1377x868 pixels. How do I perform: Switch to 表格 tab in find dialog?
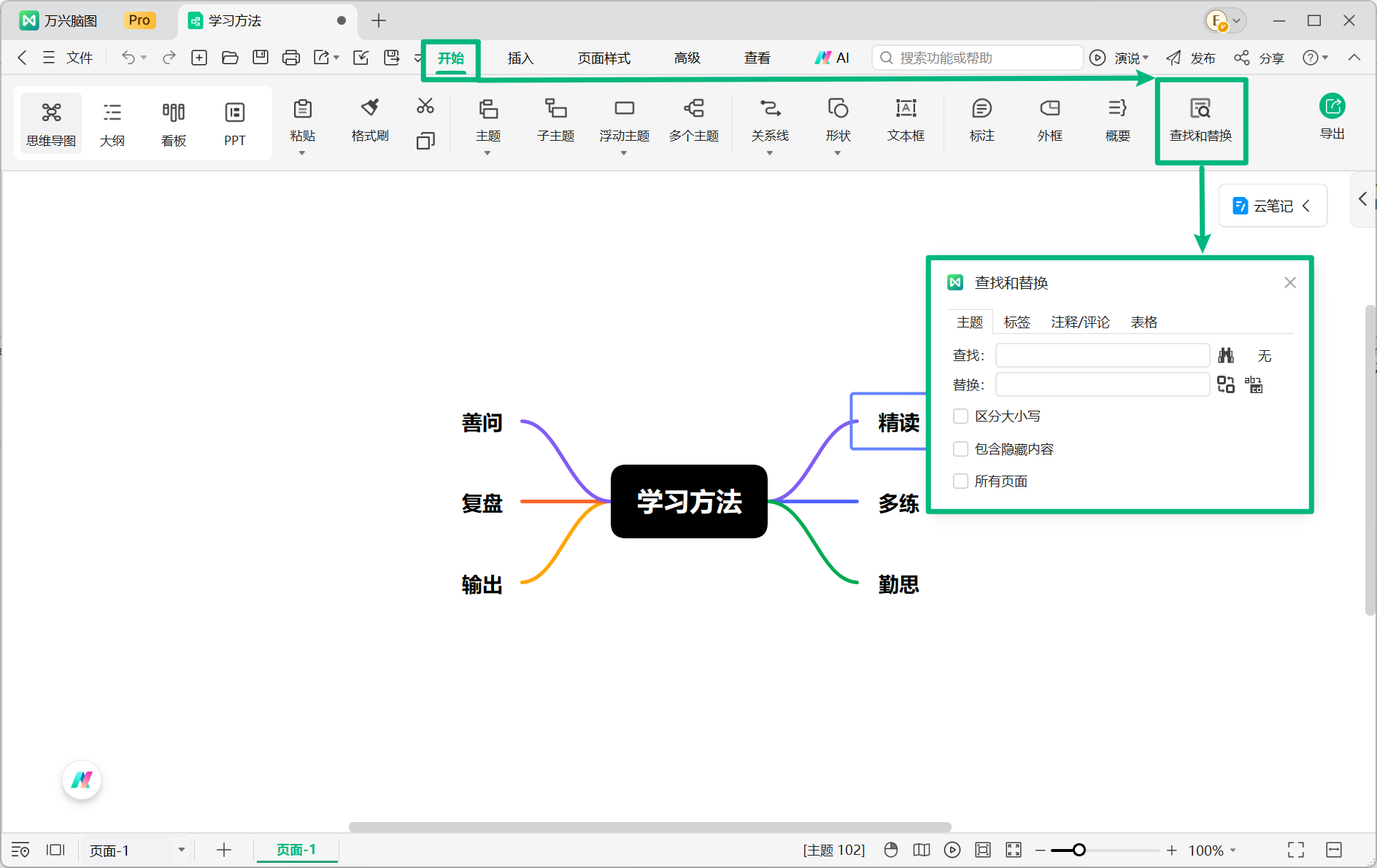tap(1144, 322)
